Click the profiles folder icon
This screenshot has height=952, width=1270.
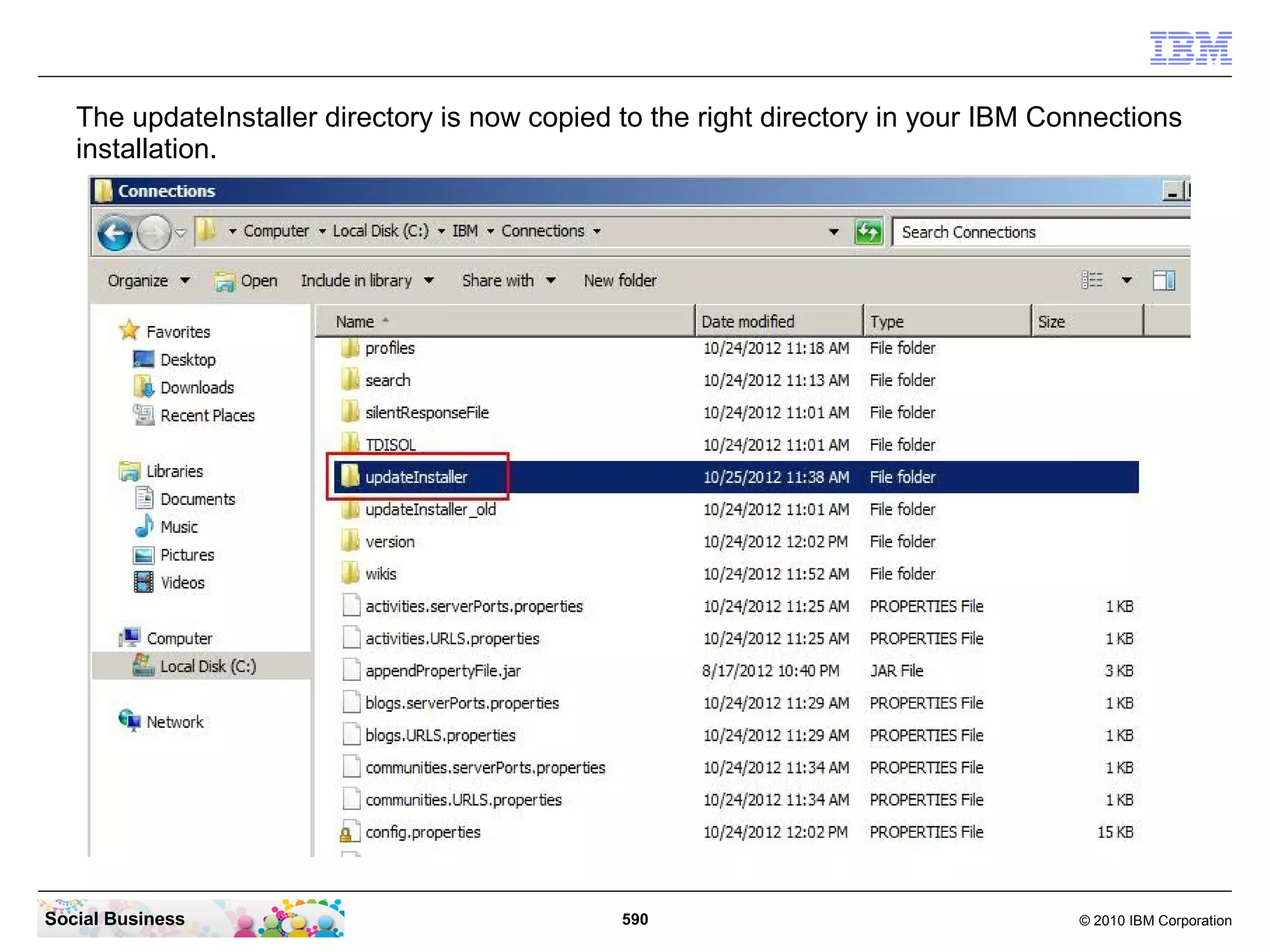pos(350,348)
